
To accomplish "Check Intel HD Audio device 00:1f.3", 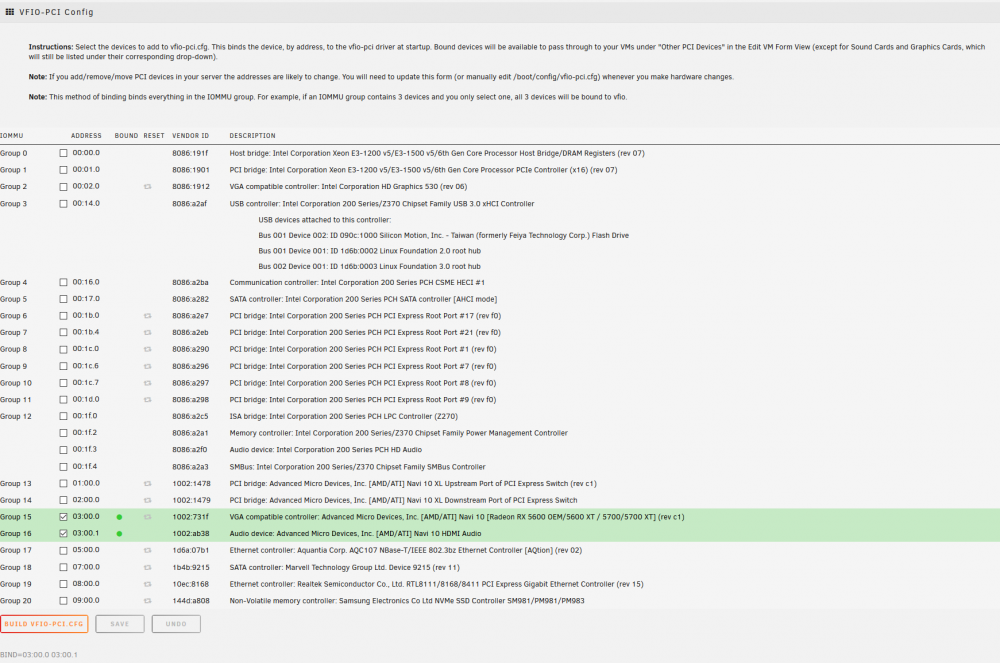I will point(63,449).
